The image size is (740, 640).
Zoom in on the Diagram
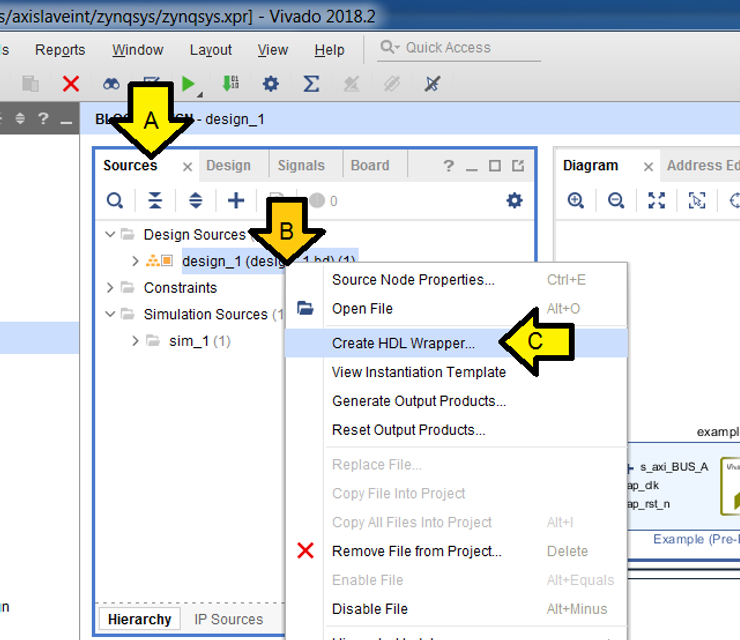[x=576, y=201]
